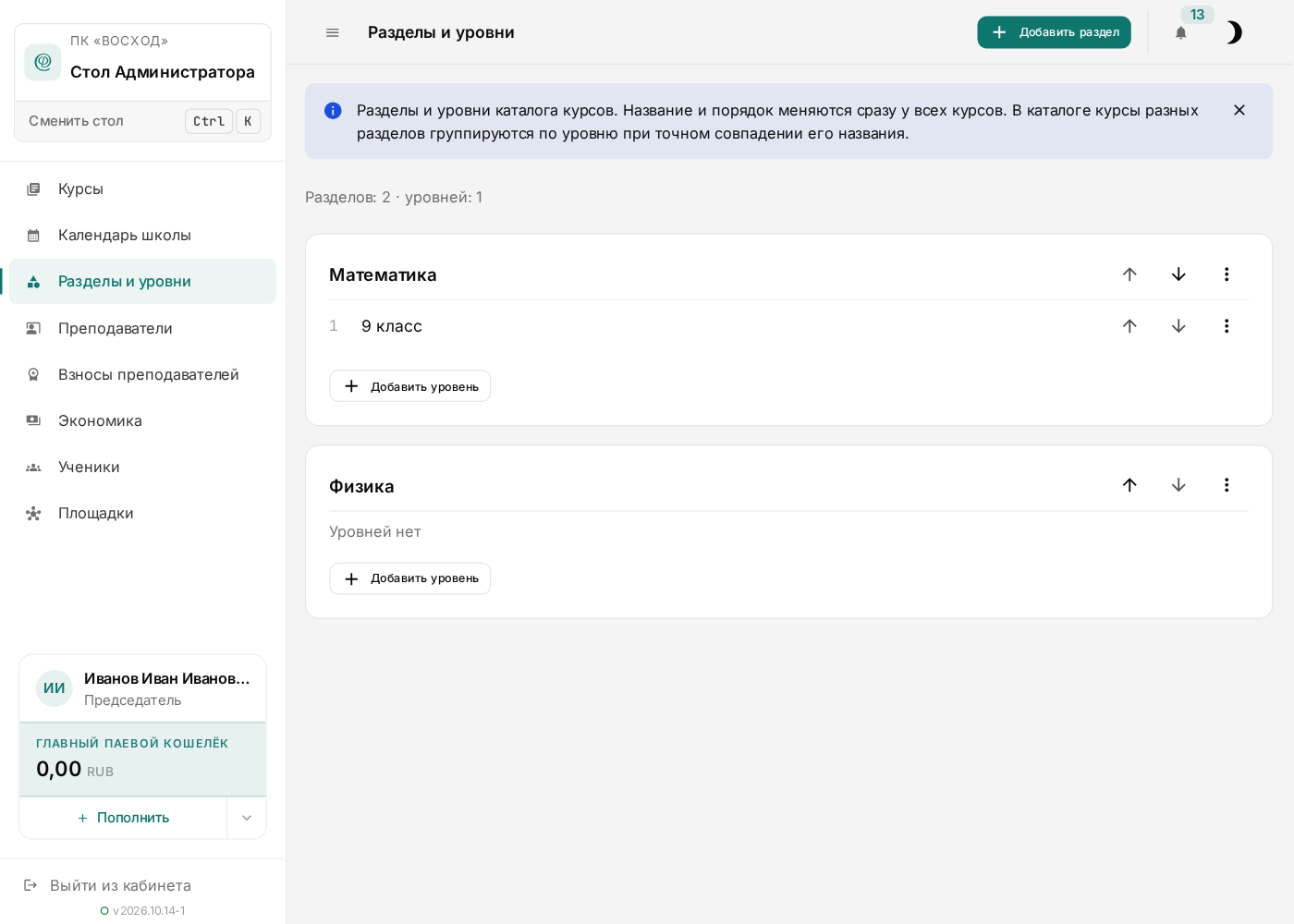Move Физика section up

(x=1129, y=485)
